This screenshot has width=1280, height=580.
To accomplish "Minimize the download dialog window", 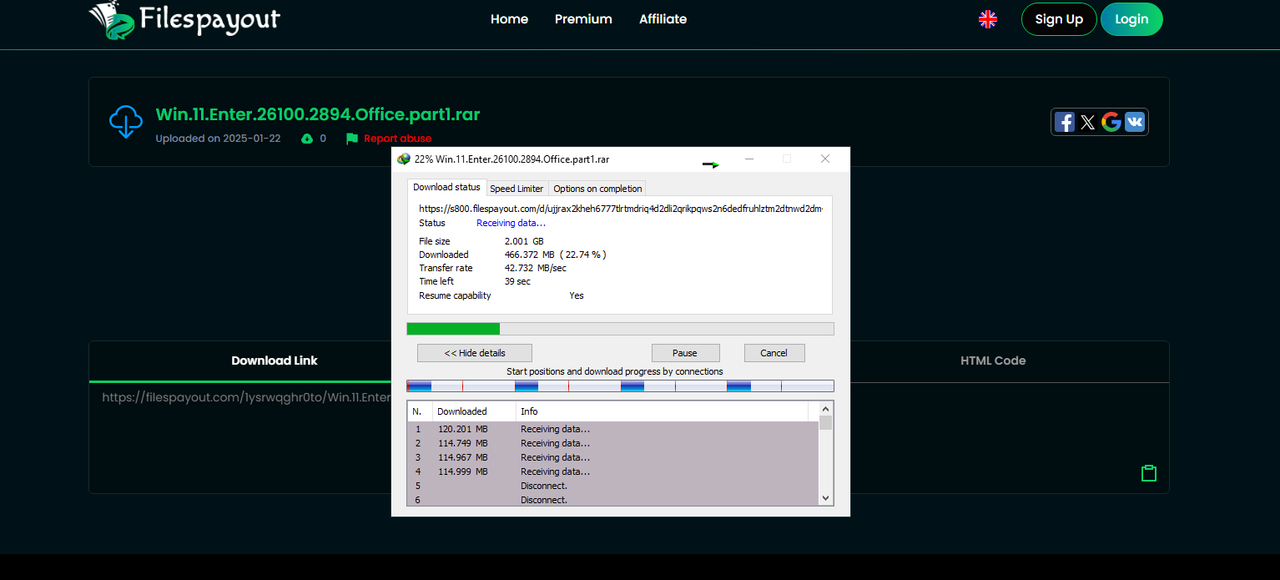I will coord(749,159).
